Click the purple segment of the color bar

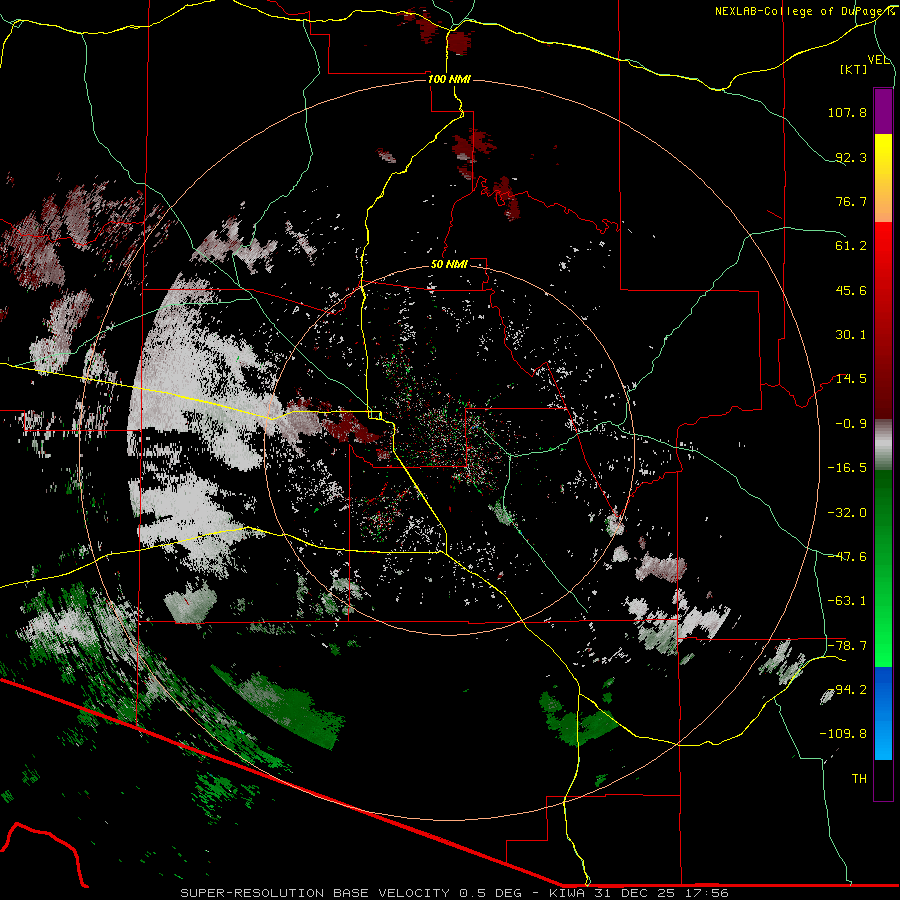coord(883,111)
